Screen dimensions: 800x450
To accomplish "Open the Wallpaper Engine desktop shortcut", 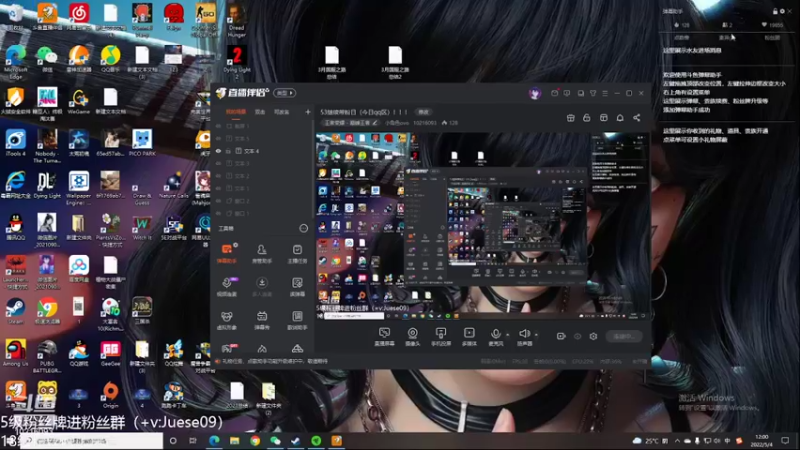I will [x=79, y=188].
